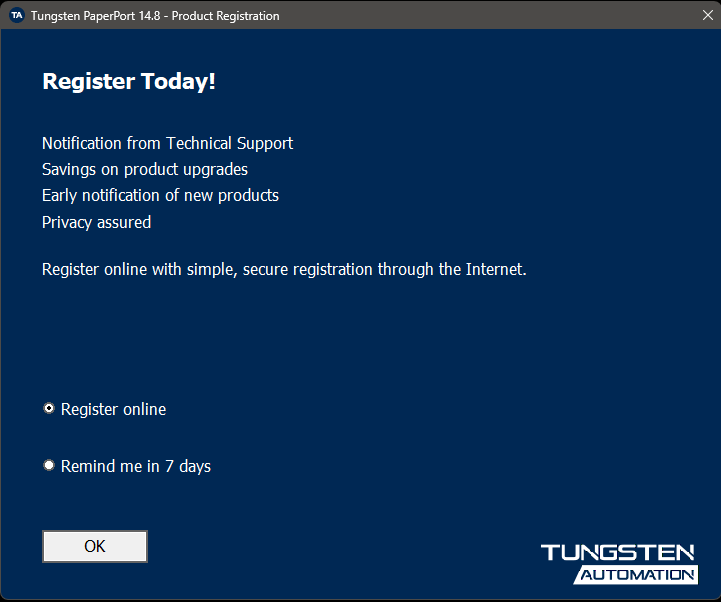The height and width of the screenshot is (602, 721).
Task: Click "Early notification of new products" text
Action: (160, 196)
